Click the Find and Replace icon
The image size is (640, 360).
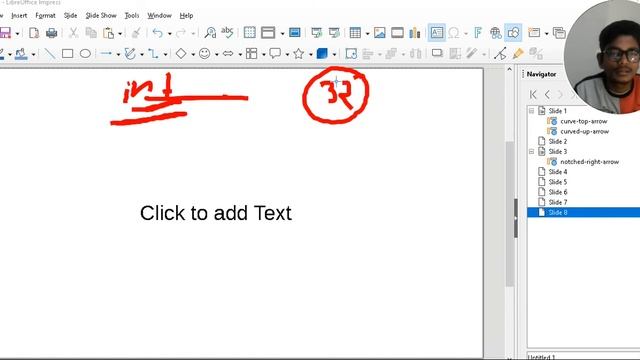(210, 33)
